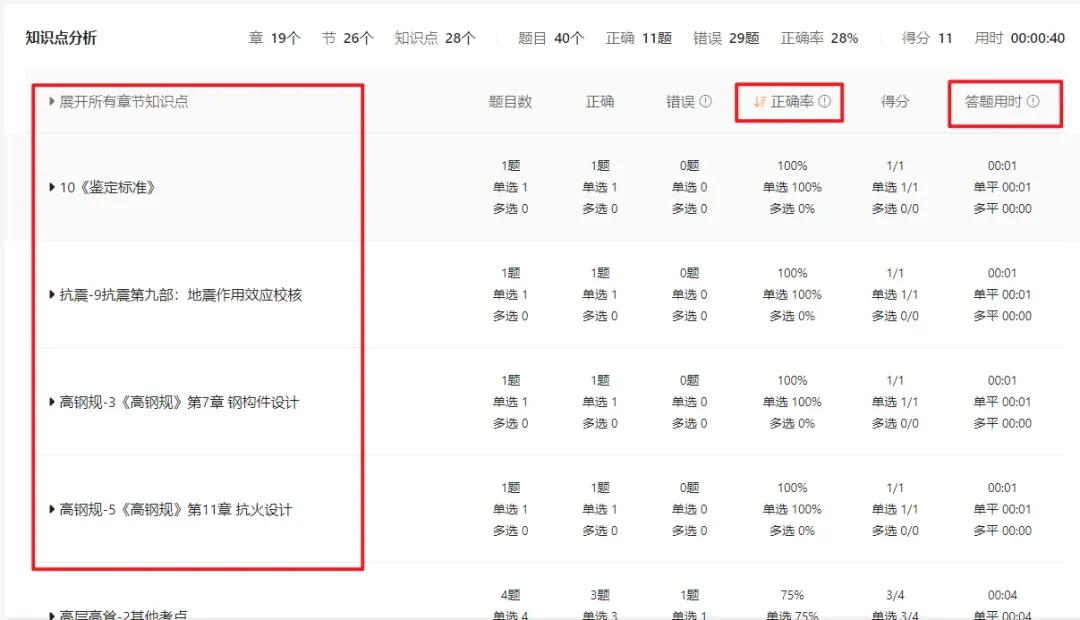Viewport: 1080px width, 620px height.
Task: Click 单选 100% in 高钢规-3 row
Action: click(x=792, y=402)
